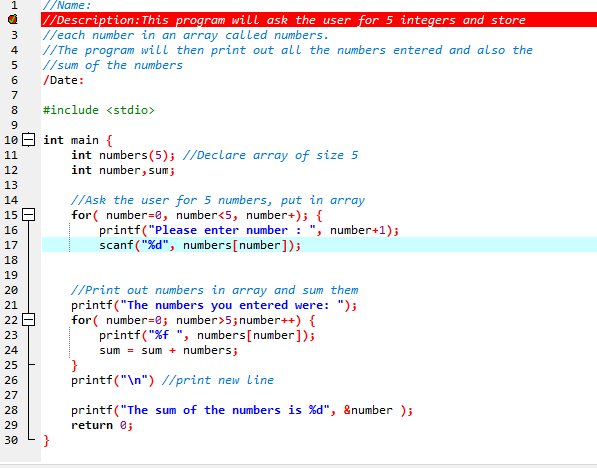
Task: Click the '//Ask the user for 5 numbers' comment
Action: coord(218,200)
